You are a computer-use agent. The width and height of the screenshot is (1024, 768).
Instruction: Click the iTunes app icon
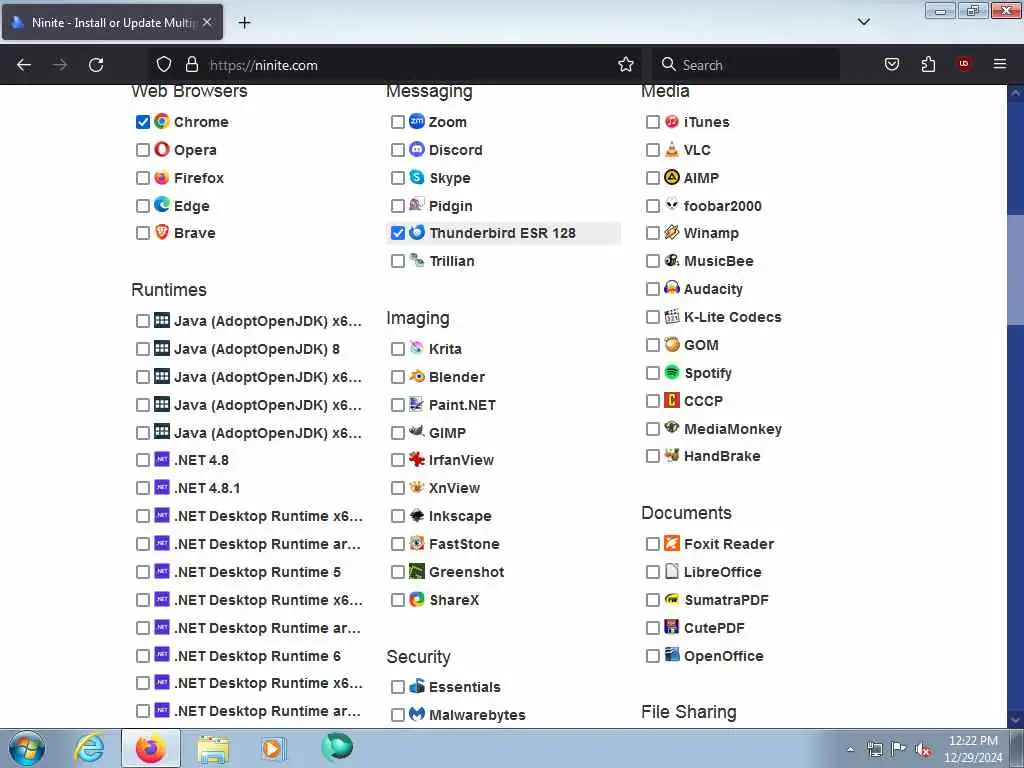coord(672,121)
